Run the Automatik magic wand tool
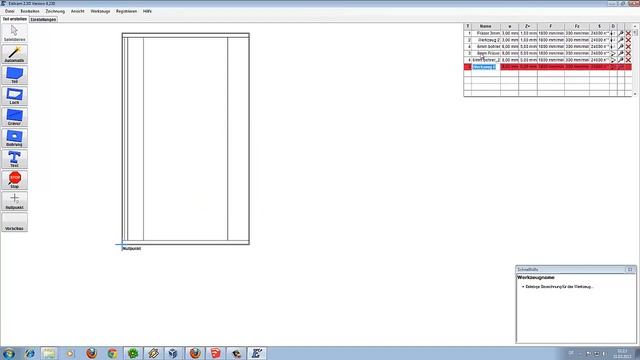This screenshot has height=360, width=640. click(14, 54)
